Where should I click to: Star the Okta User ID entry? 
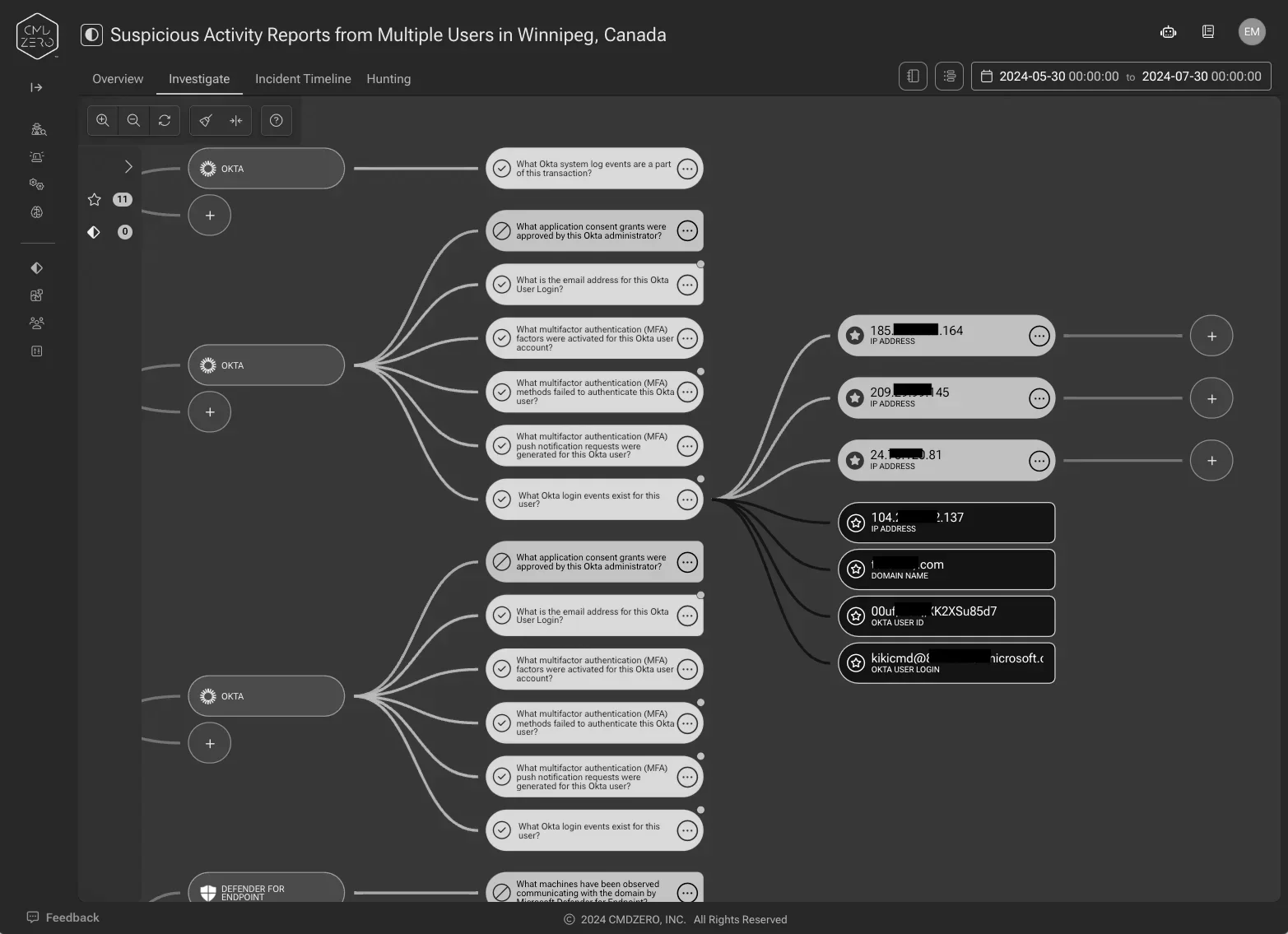coord(856,616)
